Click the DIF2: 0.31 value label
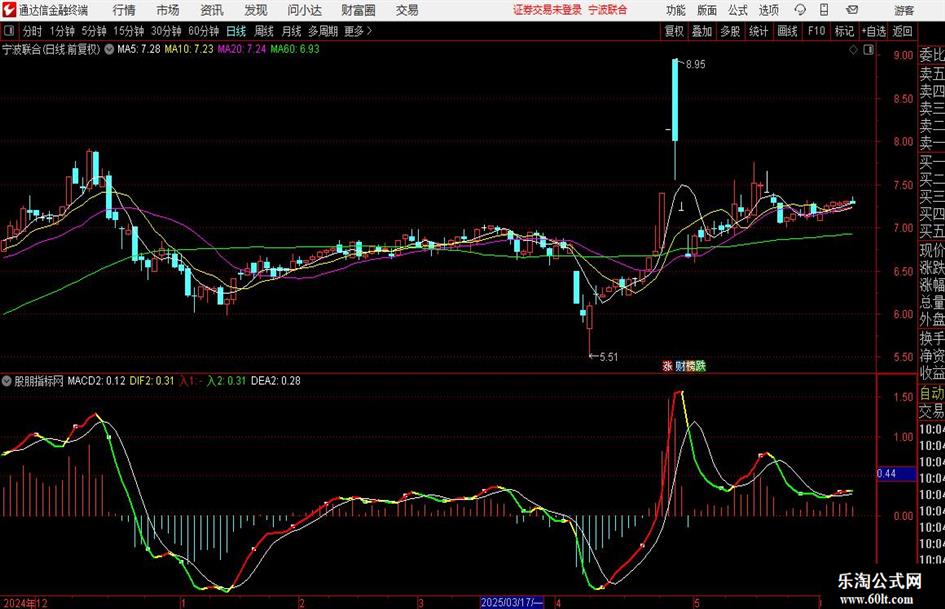The width and height of the screenshot is (945, 609). pos(152,380)
